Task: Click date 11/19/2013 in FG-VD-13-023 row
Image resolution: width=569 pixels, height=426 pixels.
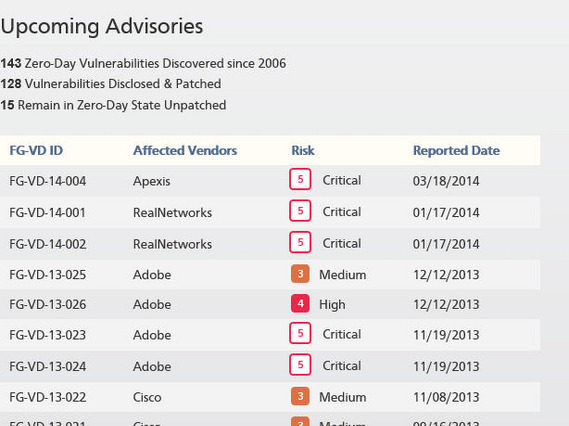Action: (x=446, y=335)
